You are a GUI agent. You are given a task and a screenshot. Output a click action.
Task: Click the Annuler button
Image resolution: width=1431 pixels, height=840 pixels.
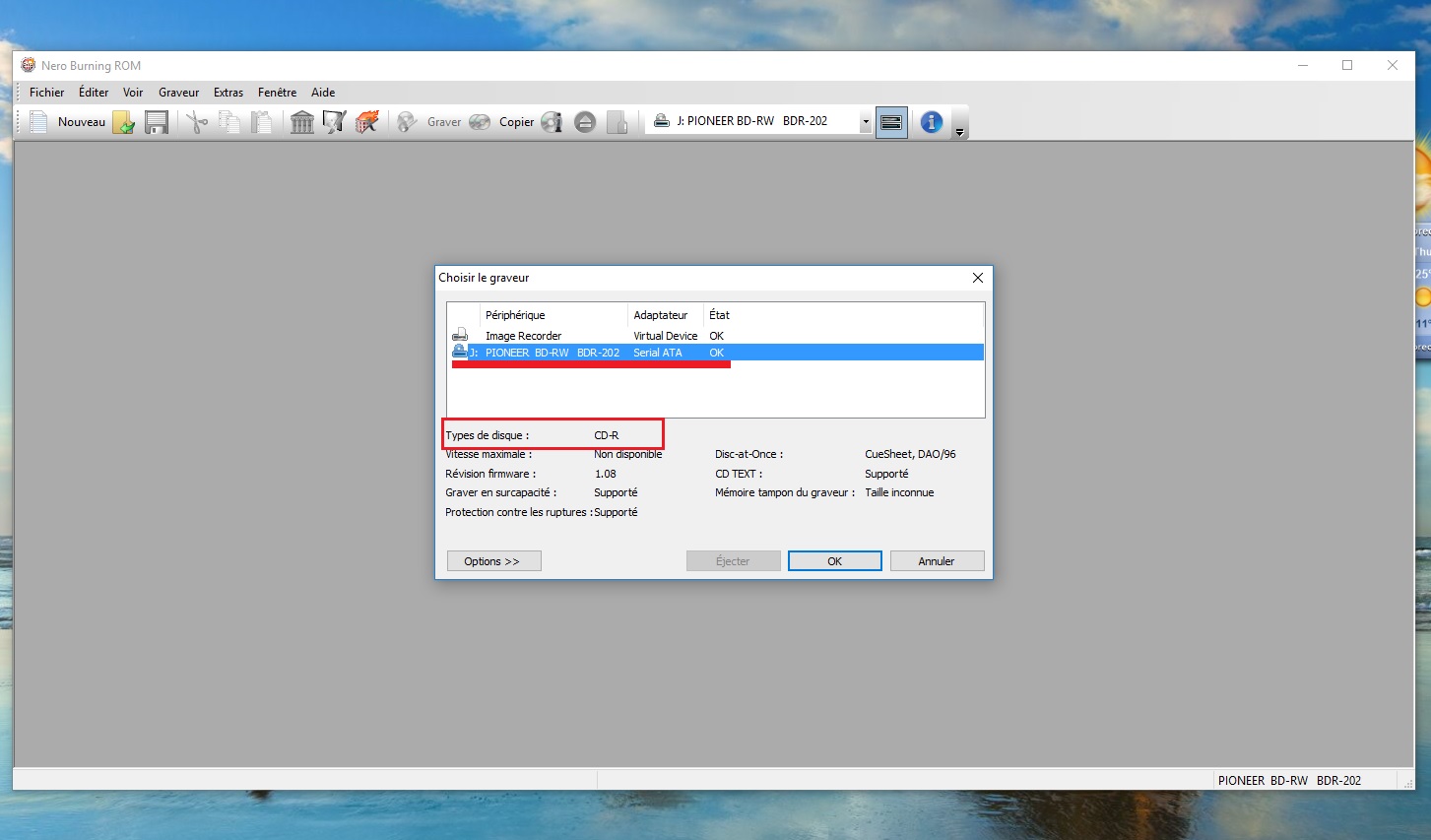pyautogui.click(x=936, y=561)
